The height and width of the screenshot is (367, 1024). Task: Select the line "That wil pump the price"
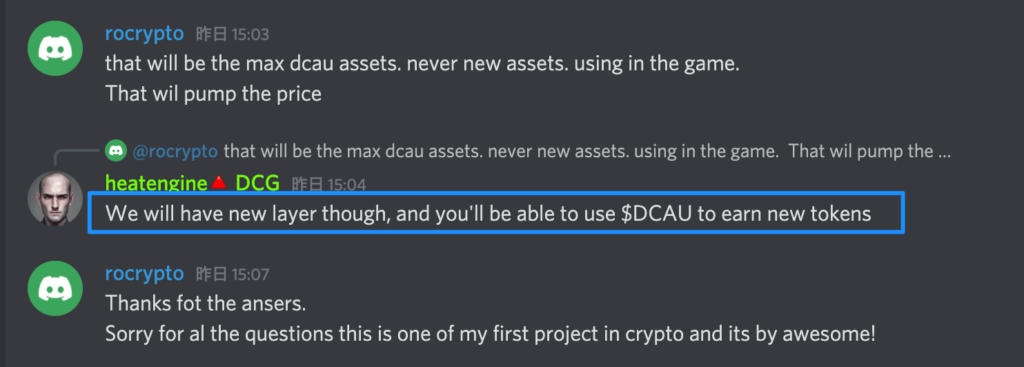214,93
